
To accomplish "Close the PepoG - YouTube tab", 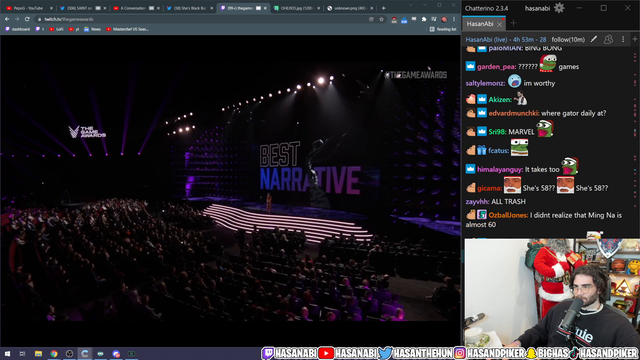I will 51,8.
